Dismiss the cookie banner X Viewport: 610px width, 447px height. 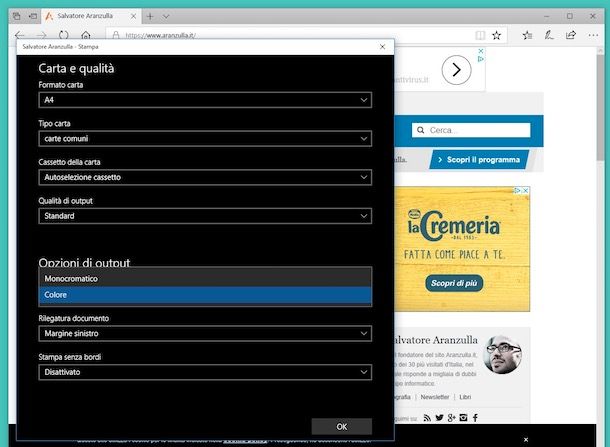coord(526,440)
